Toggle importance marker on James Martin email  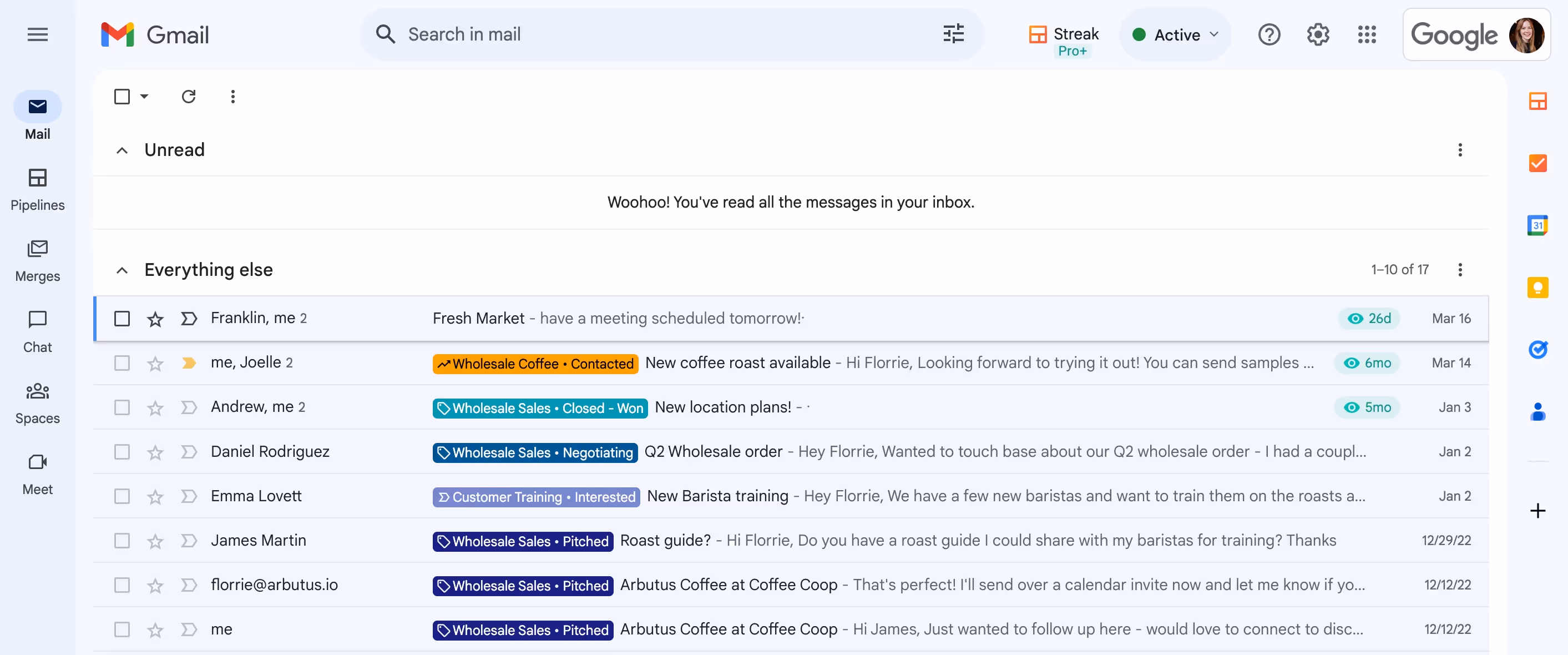coord(189,541)
